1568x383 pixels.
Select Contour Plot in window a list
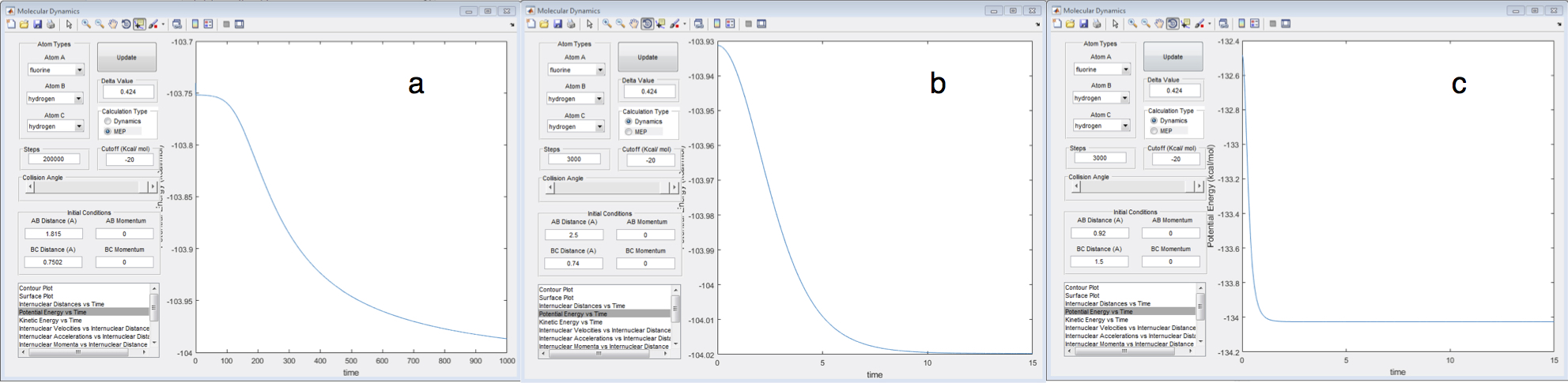[36, 288]
